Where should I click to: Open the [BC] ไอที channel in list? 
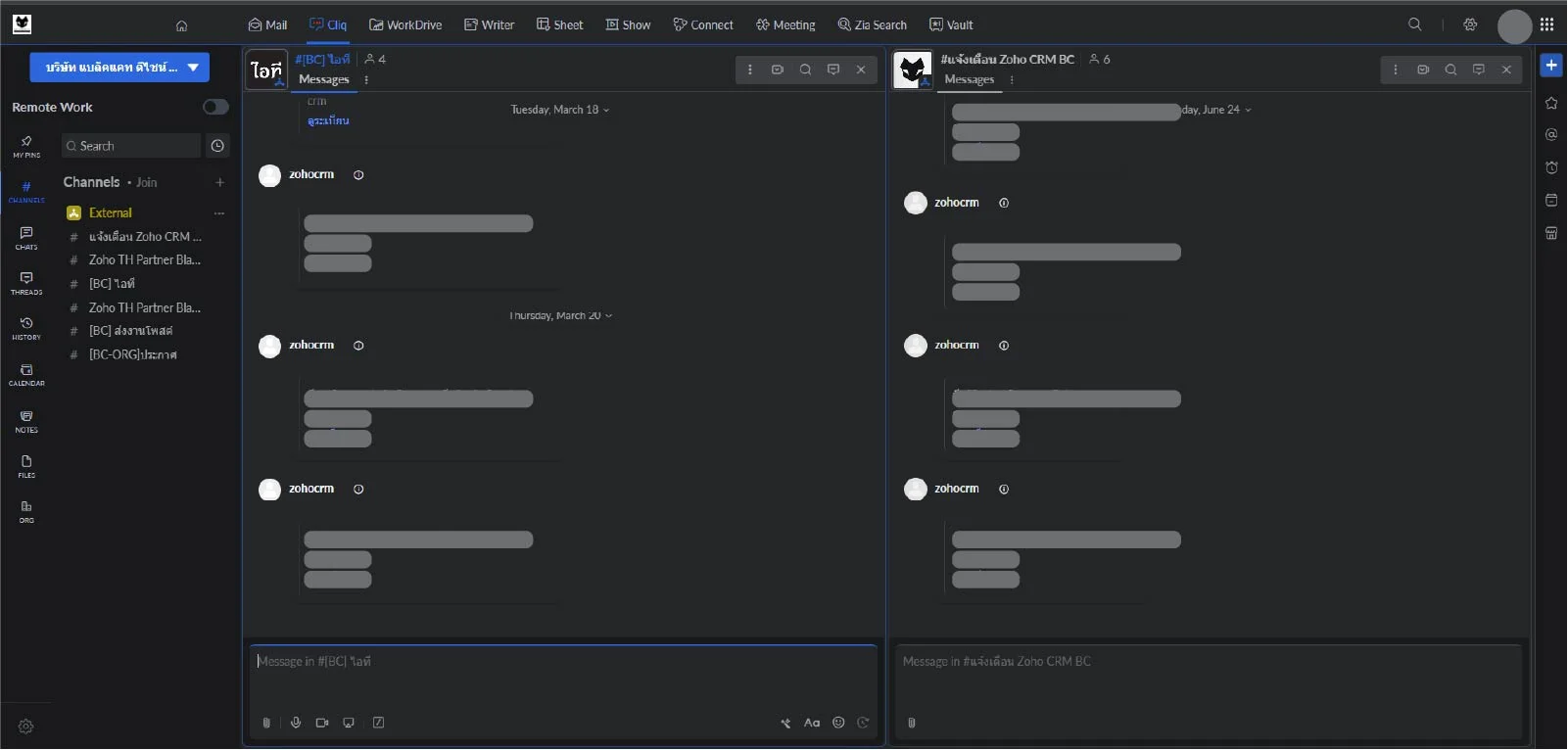[111, 284]
